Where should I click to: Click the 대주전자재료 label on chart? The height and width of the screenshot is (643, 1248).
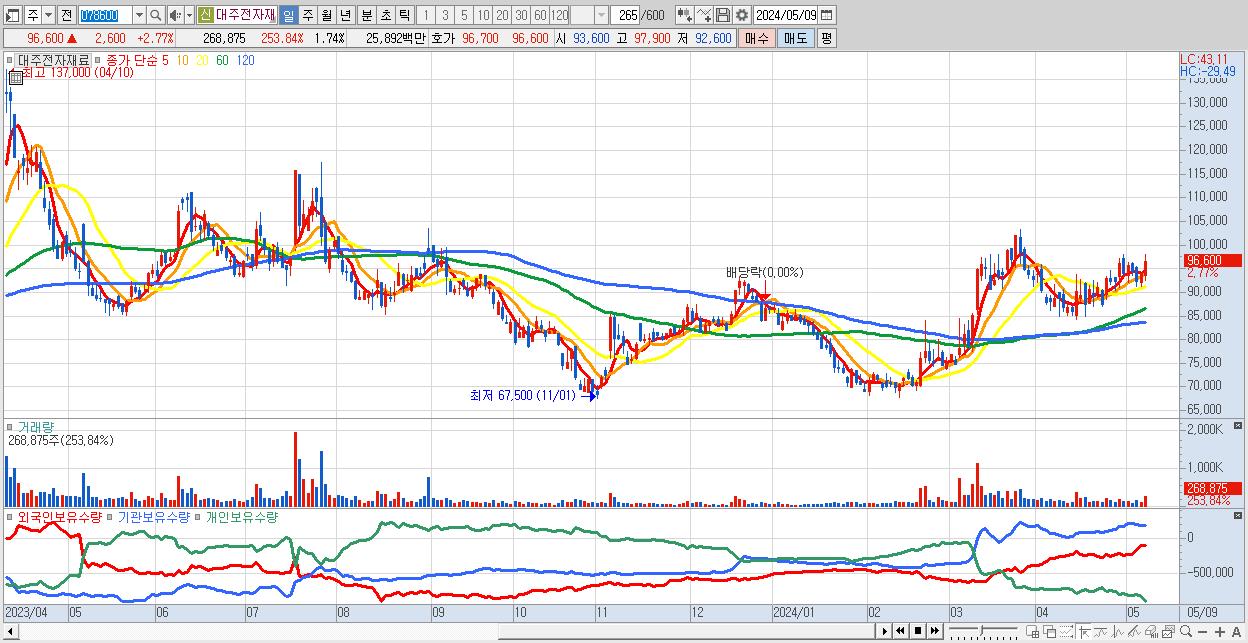tap(54, 60)
